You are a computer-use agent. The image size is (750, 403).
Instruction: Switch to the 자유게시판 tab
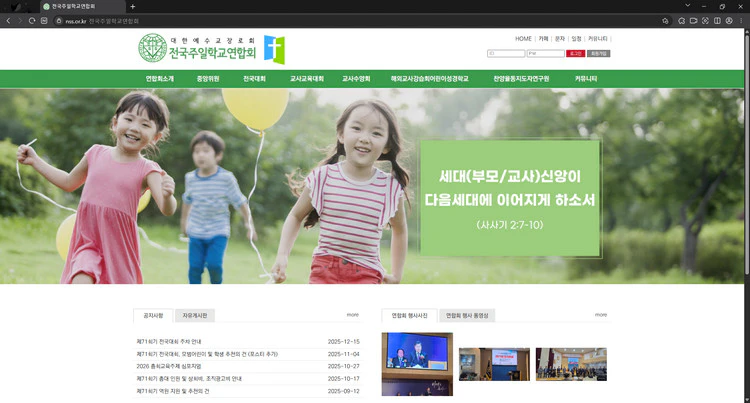(x=195, y=316)
